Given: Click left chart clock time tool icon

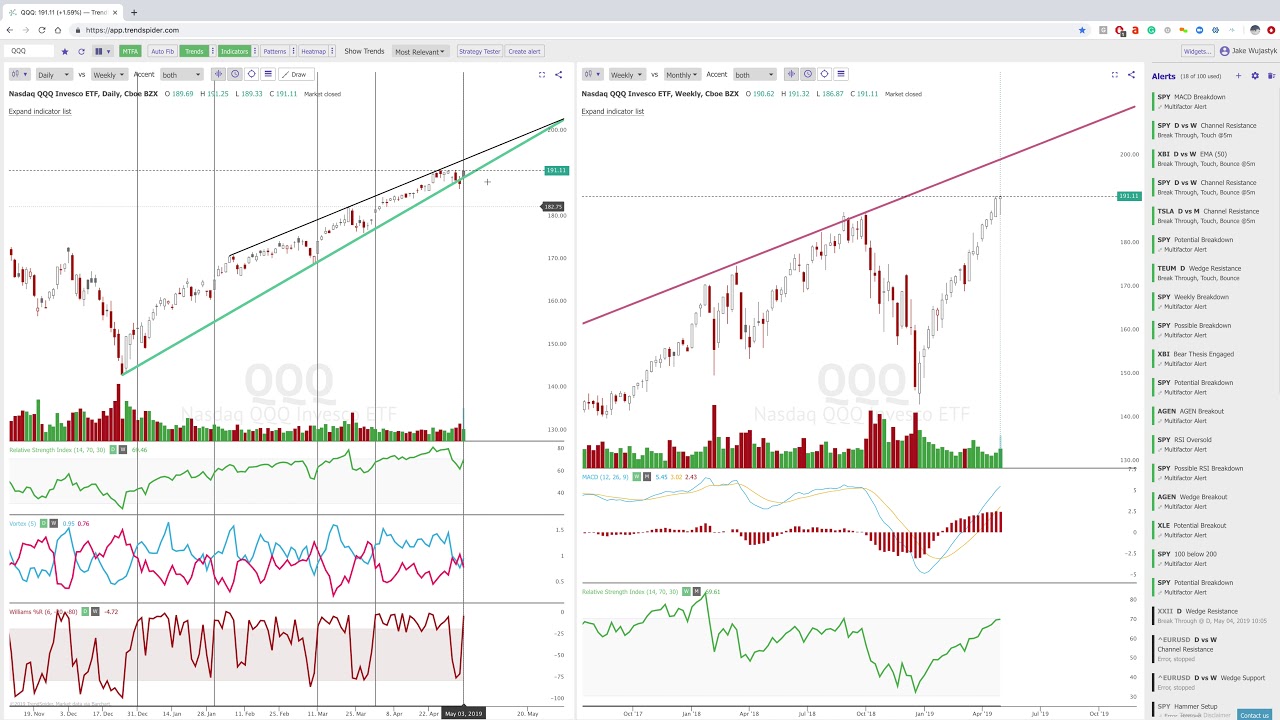Looking at the screenshot, I should coord(235,74).
